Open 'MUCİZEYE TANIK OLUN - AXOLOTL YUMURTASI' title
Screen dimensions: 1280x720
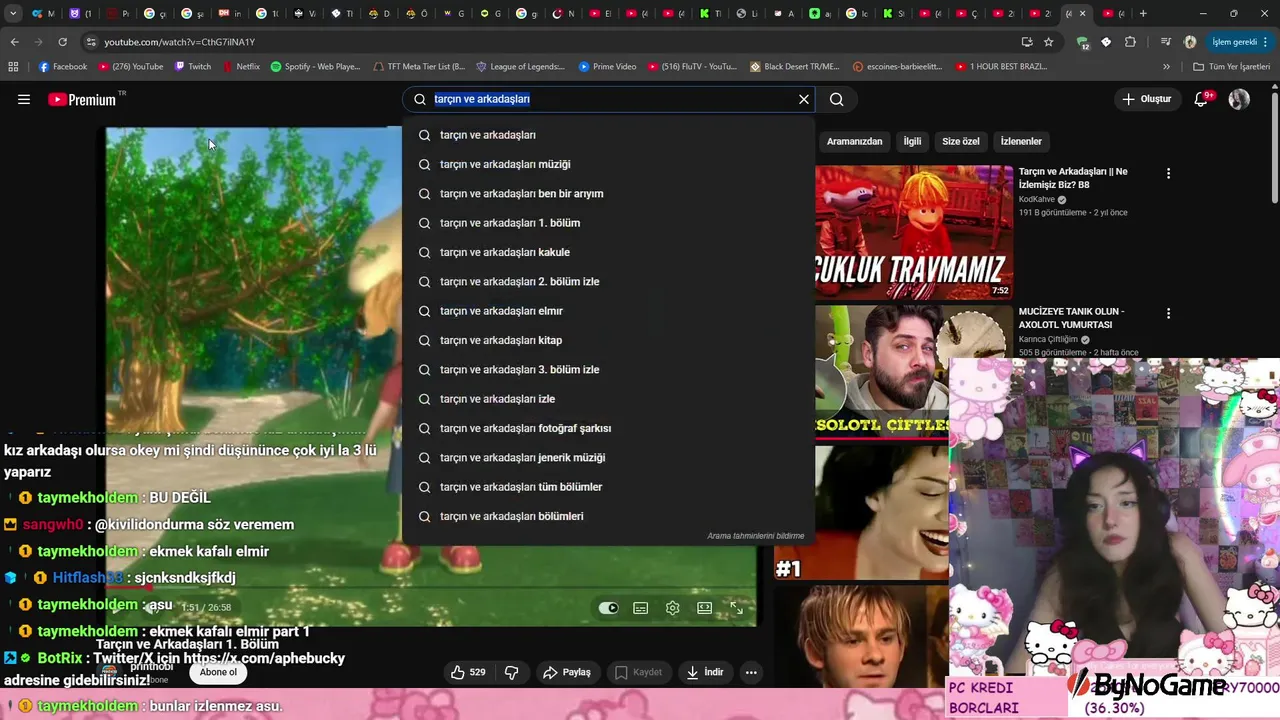pyautogui.click(x=1071, y=318)
